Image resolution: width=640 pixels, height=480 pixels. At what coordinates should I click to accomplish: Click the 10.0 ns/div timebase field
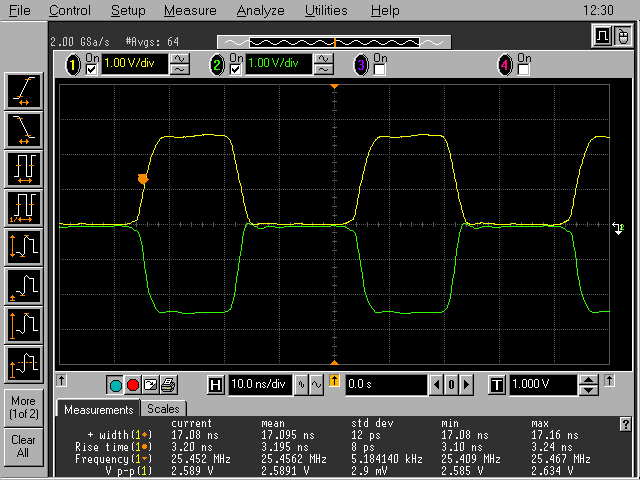[260, 384]
